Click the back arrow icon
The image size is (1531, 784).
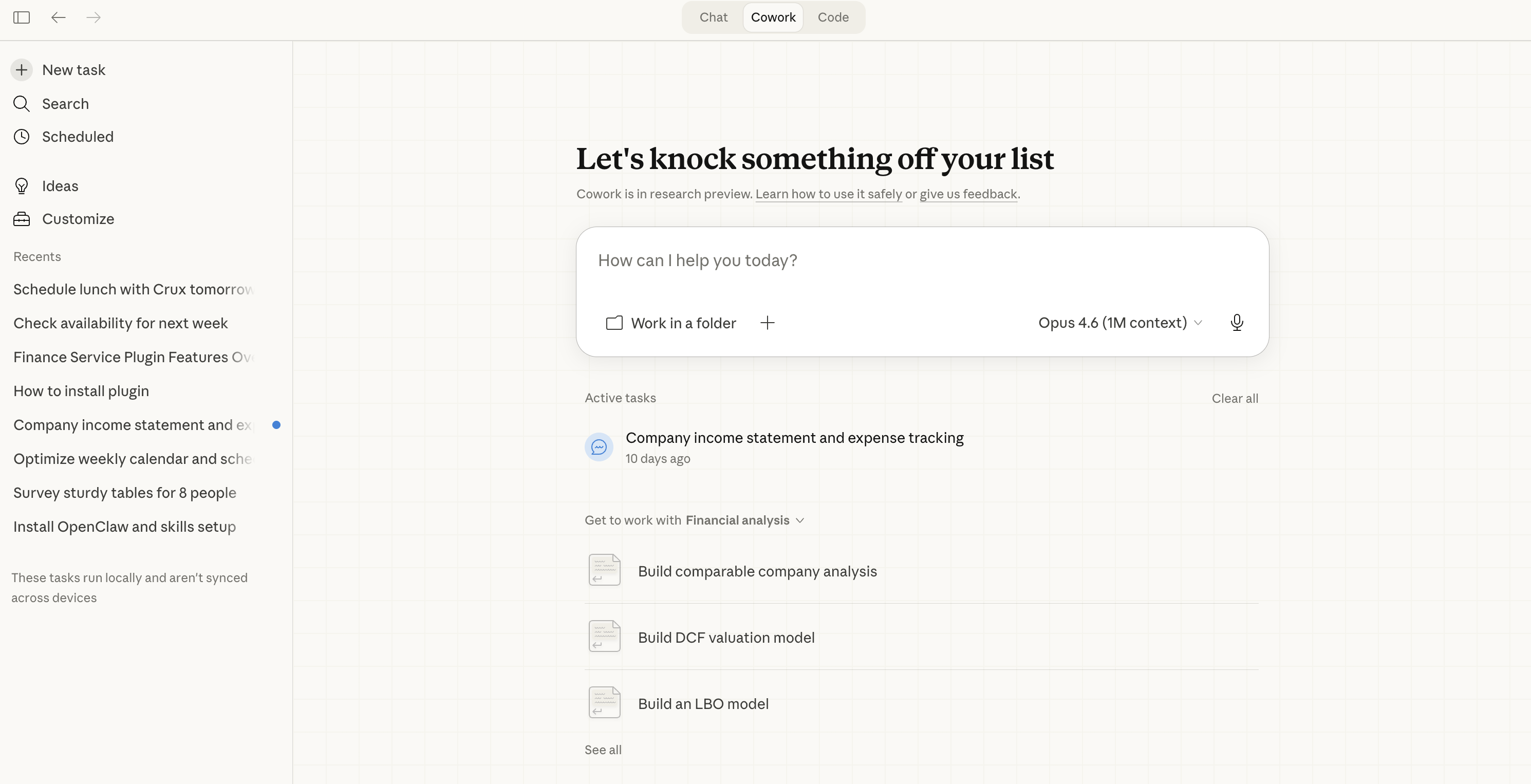[58, 17]
